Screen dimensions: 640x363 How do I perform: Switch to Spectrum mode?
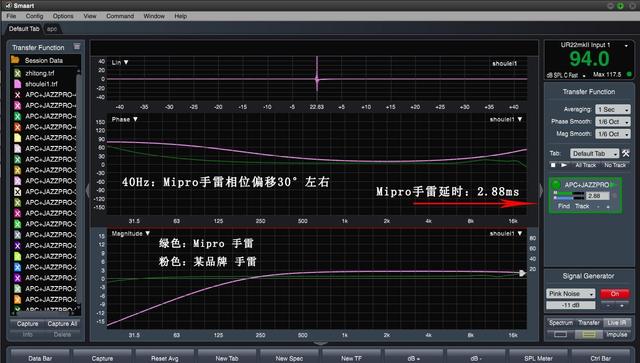pyautogui.click(x=560, y=323)
